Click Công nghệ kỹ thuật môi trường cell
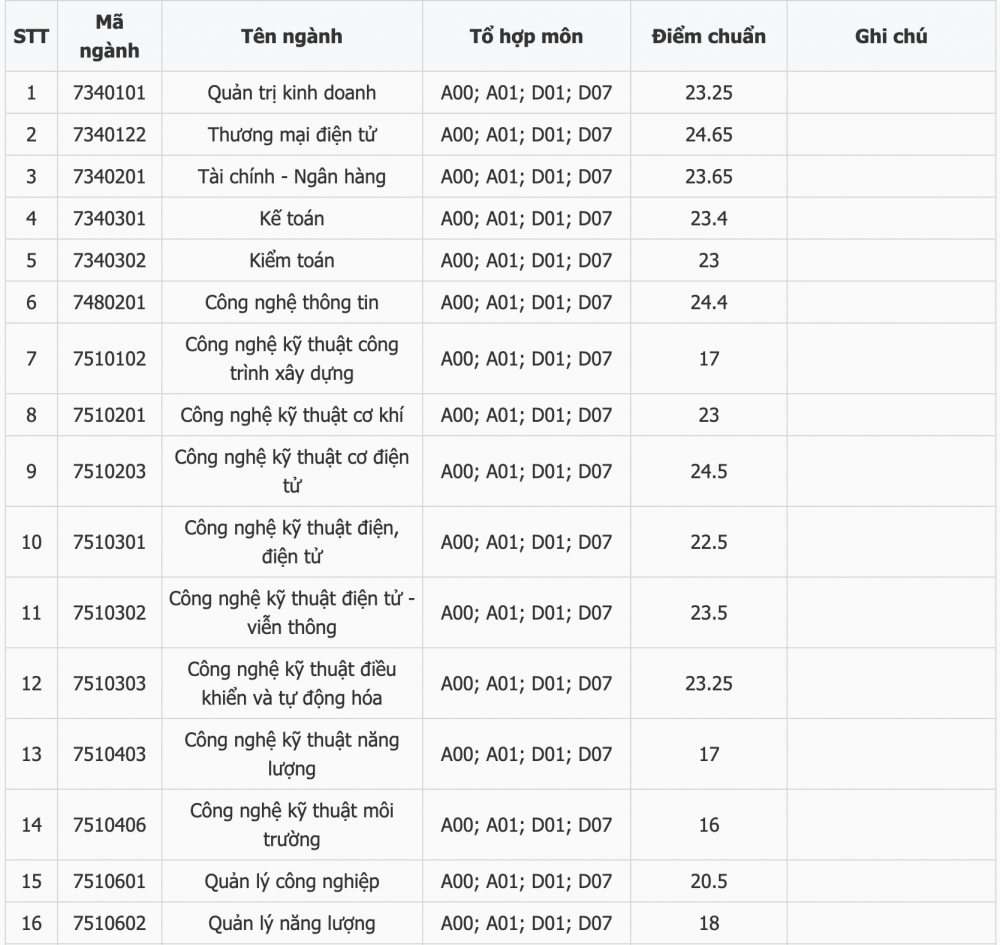Viewport: 1000px width, 945px height. 291,824
